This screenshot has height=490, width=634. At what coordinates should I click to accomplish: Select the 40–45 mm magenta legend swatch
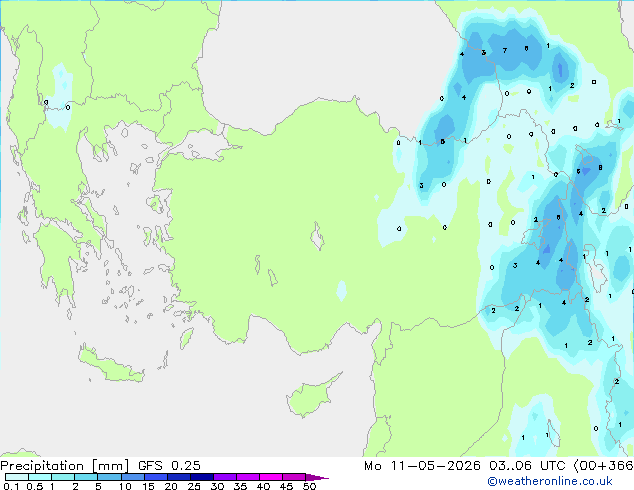(x=271, y=477)
